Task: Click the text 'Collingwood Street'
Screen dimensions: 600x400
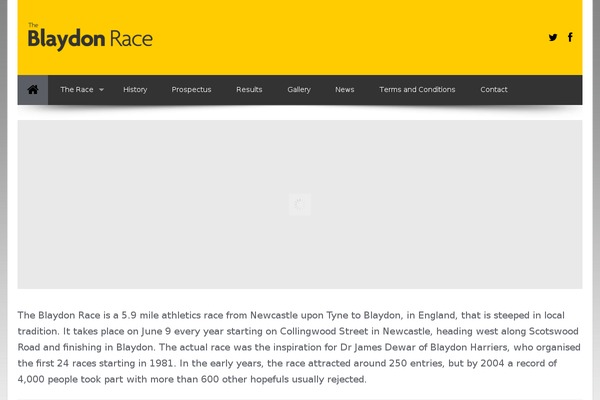Action: point(324,331)
